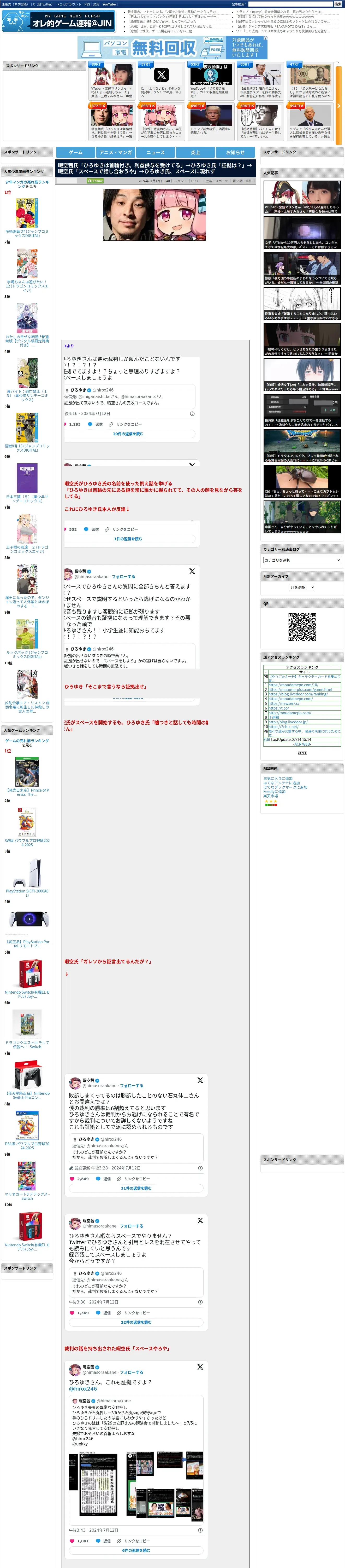Viewport: 345px width, 1568px height.
Task: Copy link icon in 1,193 likes tweet
Action: coord(112,424)
